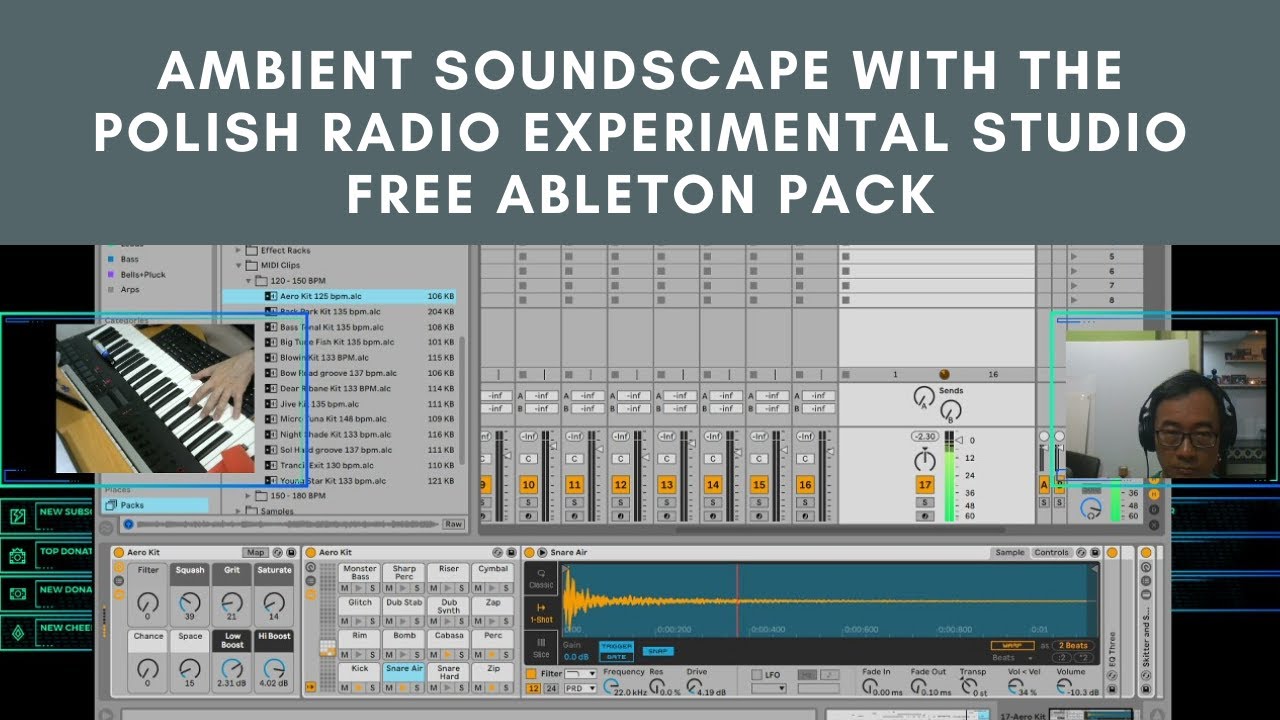This screenshot has height=720, width=1280.
Task: Click the Send B knob on track 17
Action: pyautogui.click(x=951, y=410)
